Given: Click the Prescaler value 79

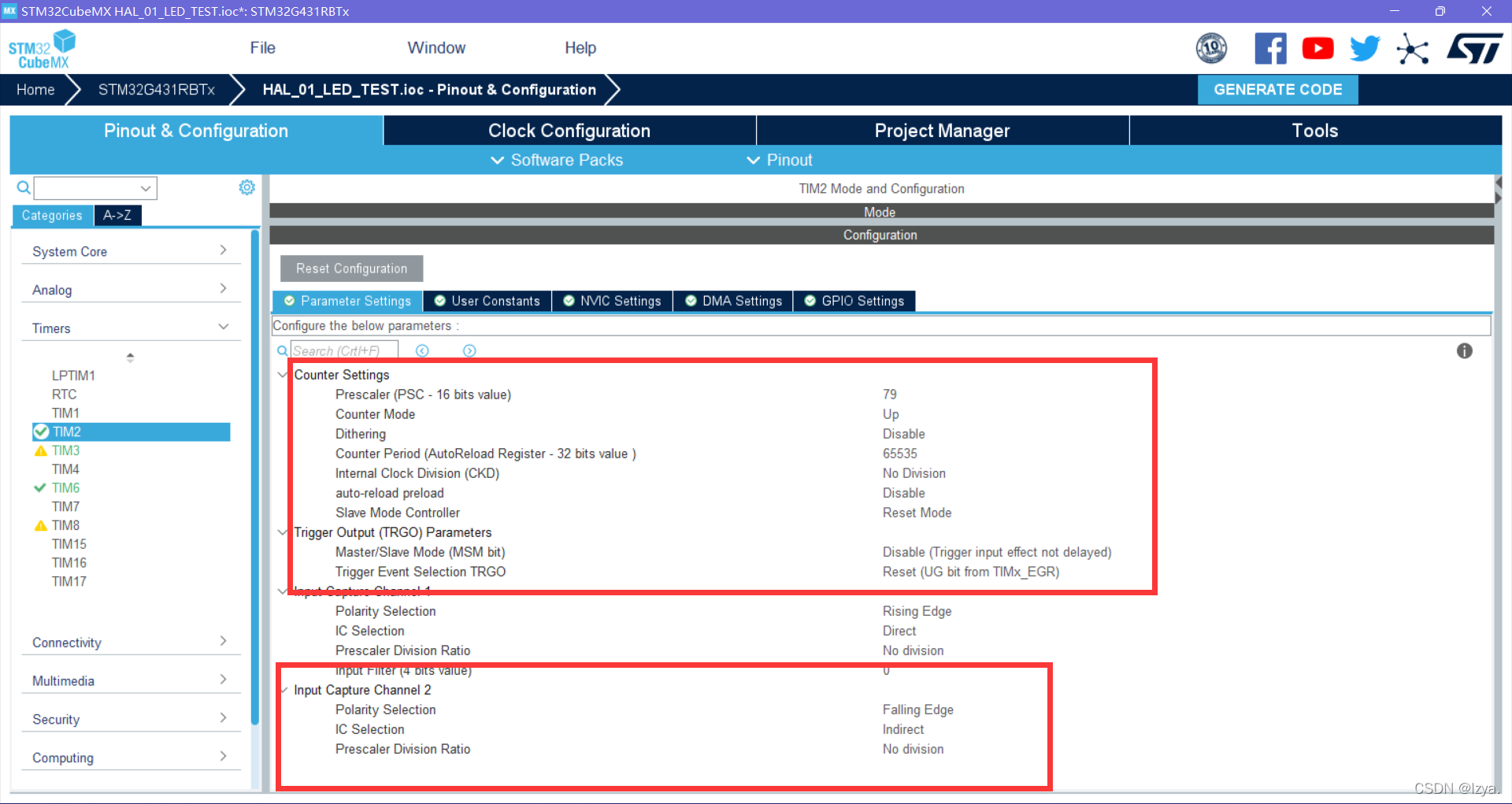Looking at the screenshot, I should pyautogui.click(x=890, y=395).
